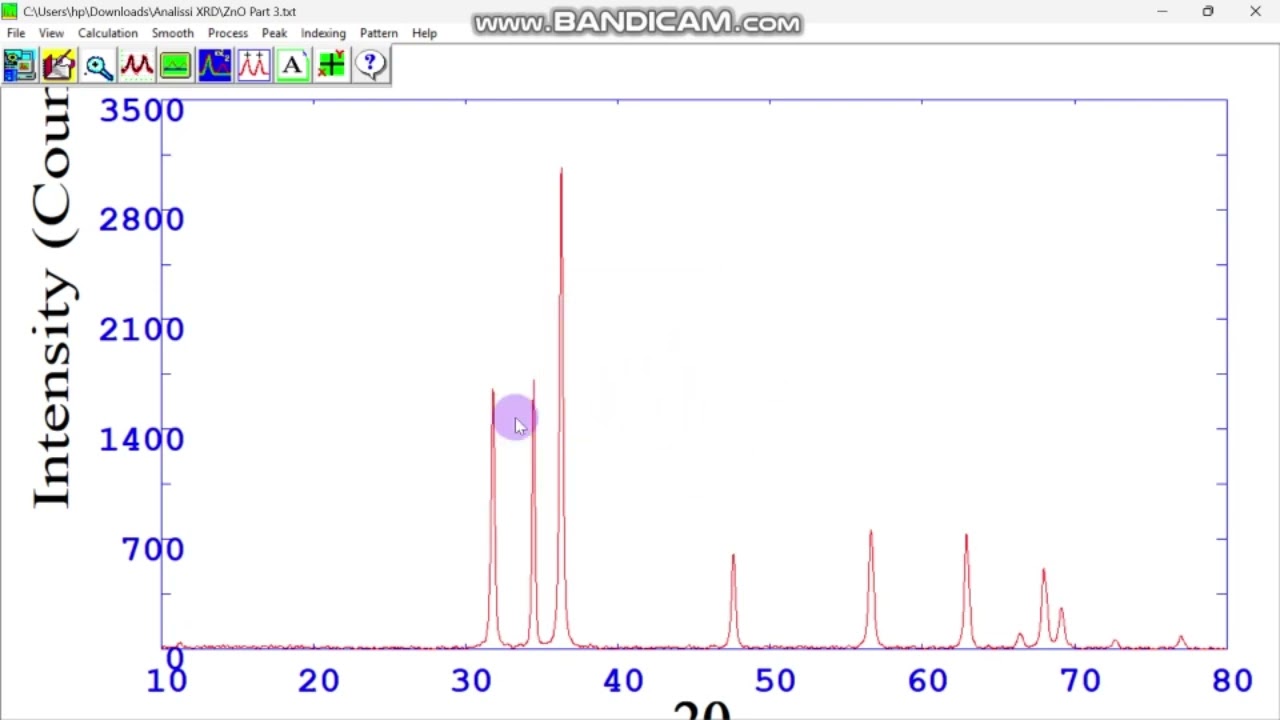
Task: Click the x-axis label 50
Action: [x=775, y=681]
